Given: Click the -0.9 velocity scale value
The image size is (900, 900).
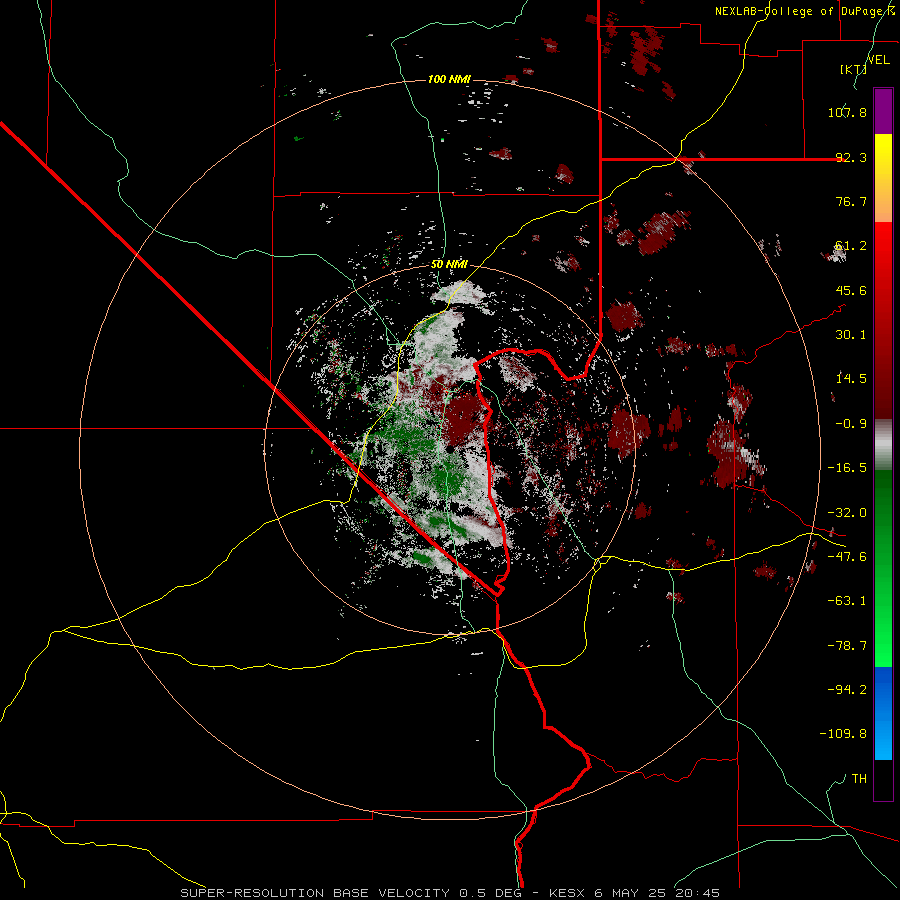Looking at the screenshot, I should (851, 424).
